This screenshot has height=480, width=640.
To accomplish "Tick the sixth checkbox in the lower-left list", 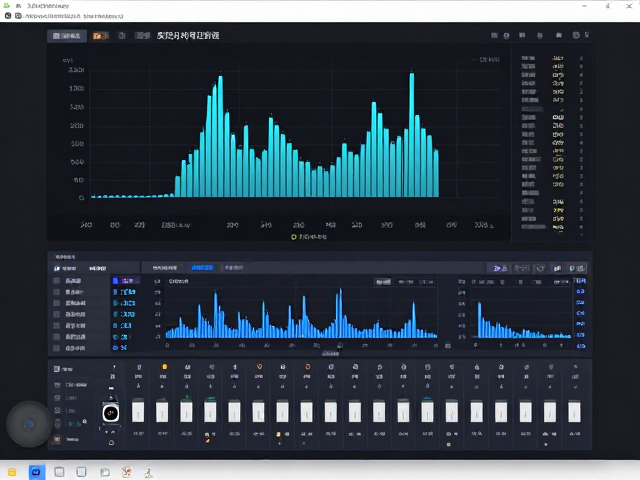I will [x=57, y=337].
